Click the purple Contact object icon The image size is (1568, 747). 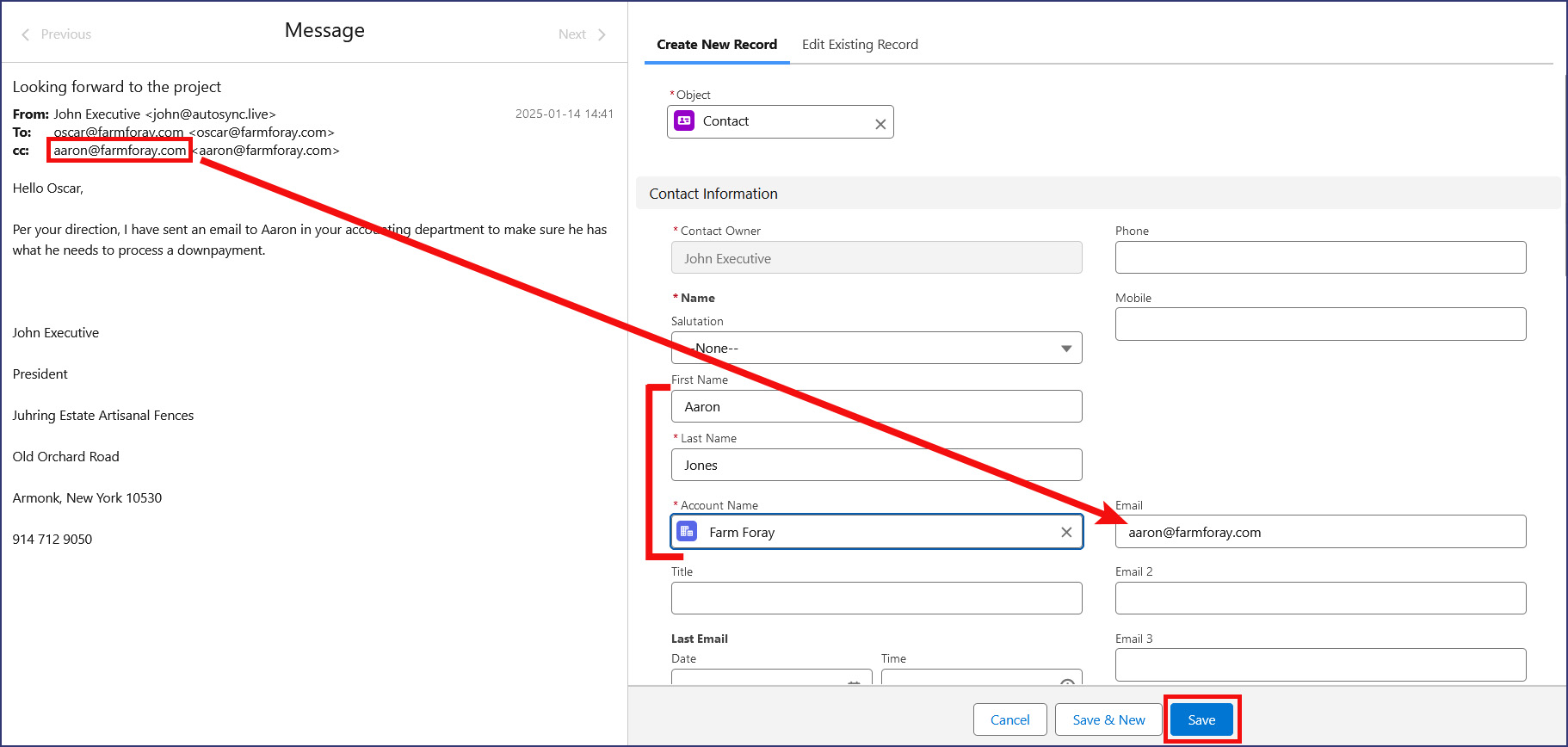pyautogui.click(x=684, y=121)
